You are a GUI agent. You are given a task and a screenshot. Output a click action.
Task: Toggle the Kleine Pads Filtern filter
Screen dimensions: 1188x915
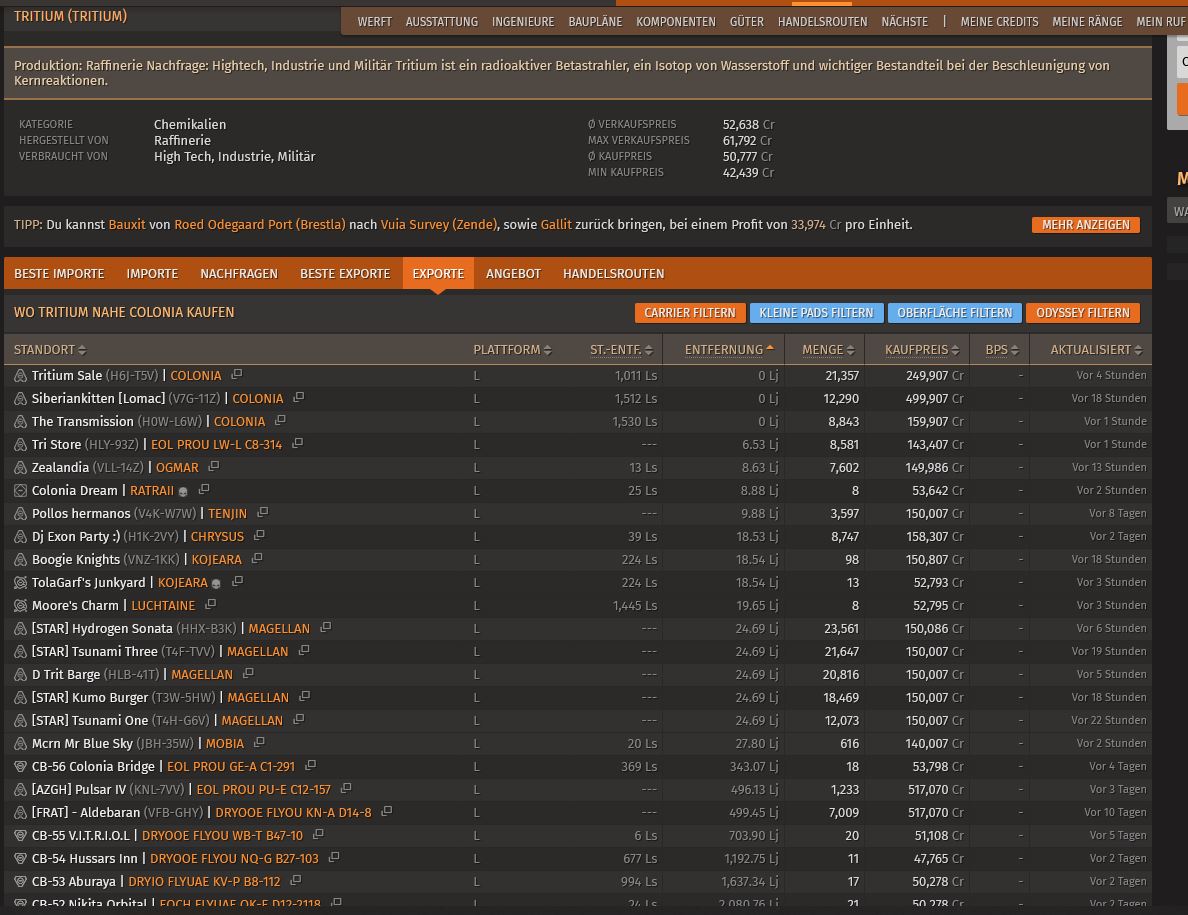click(x=816, y=313)
